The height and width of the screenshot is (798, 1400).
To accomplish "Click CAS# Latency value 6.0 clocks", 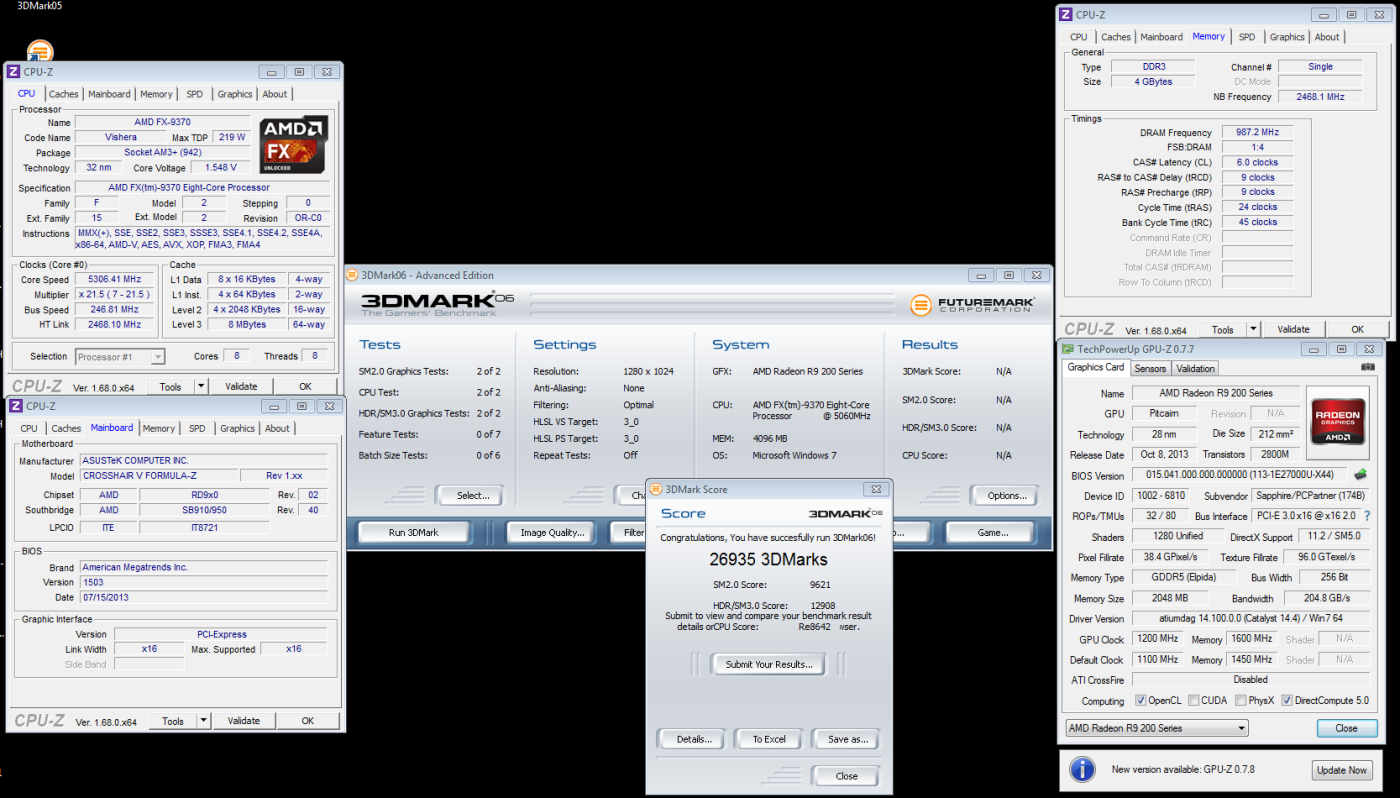I will click(x=1257, y=162).
